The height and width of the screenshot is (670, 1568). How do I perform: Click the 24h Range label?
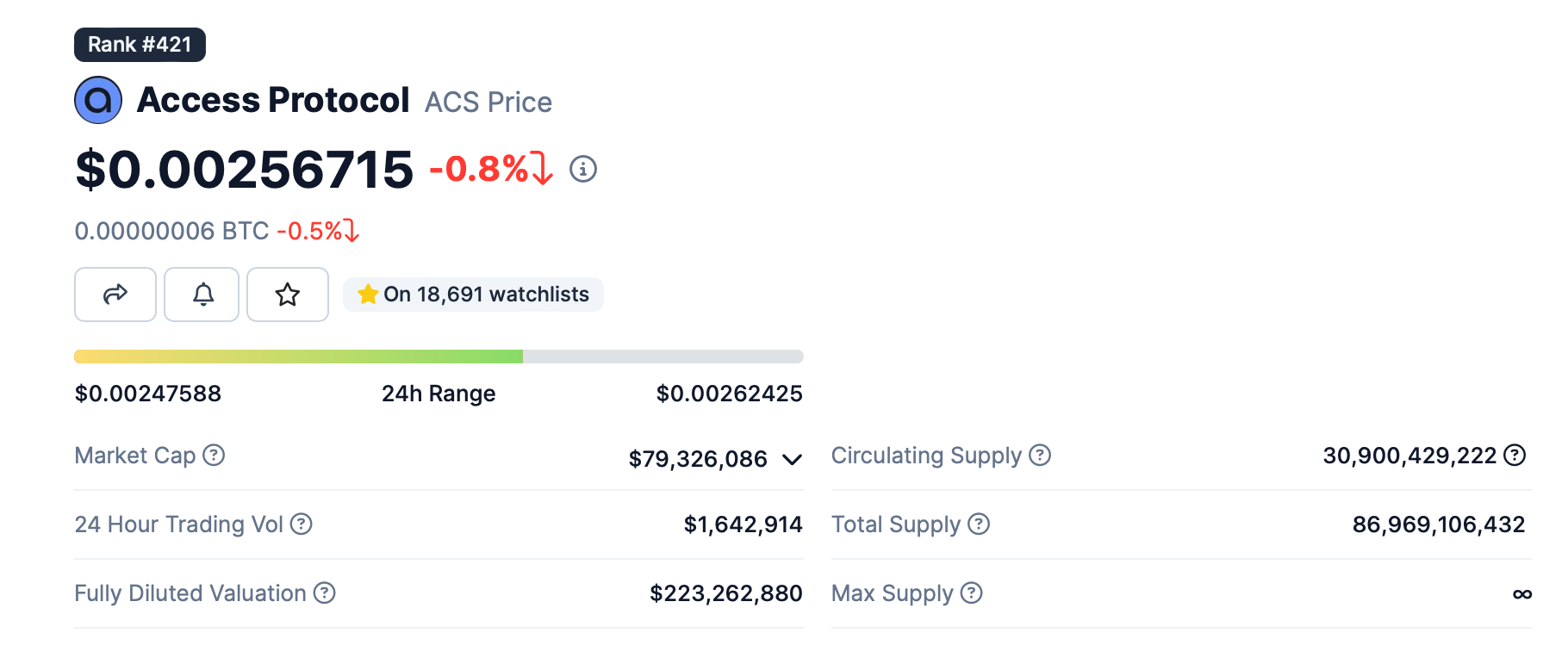439,394
